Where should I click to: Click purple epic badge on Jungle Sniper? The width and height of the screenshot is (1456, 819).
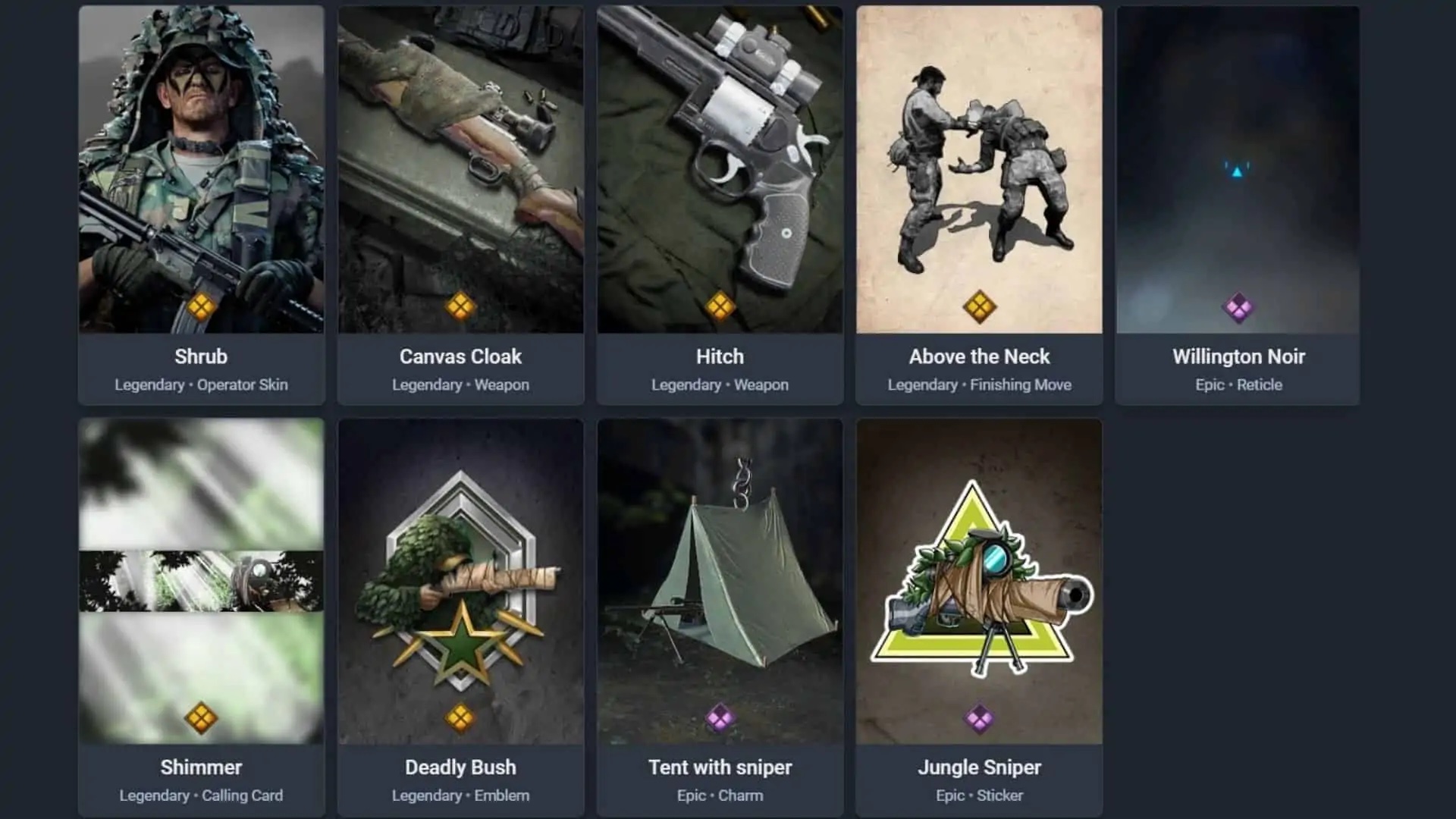click(979, 718)
